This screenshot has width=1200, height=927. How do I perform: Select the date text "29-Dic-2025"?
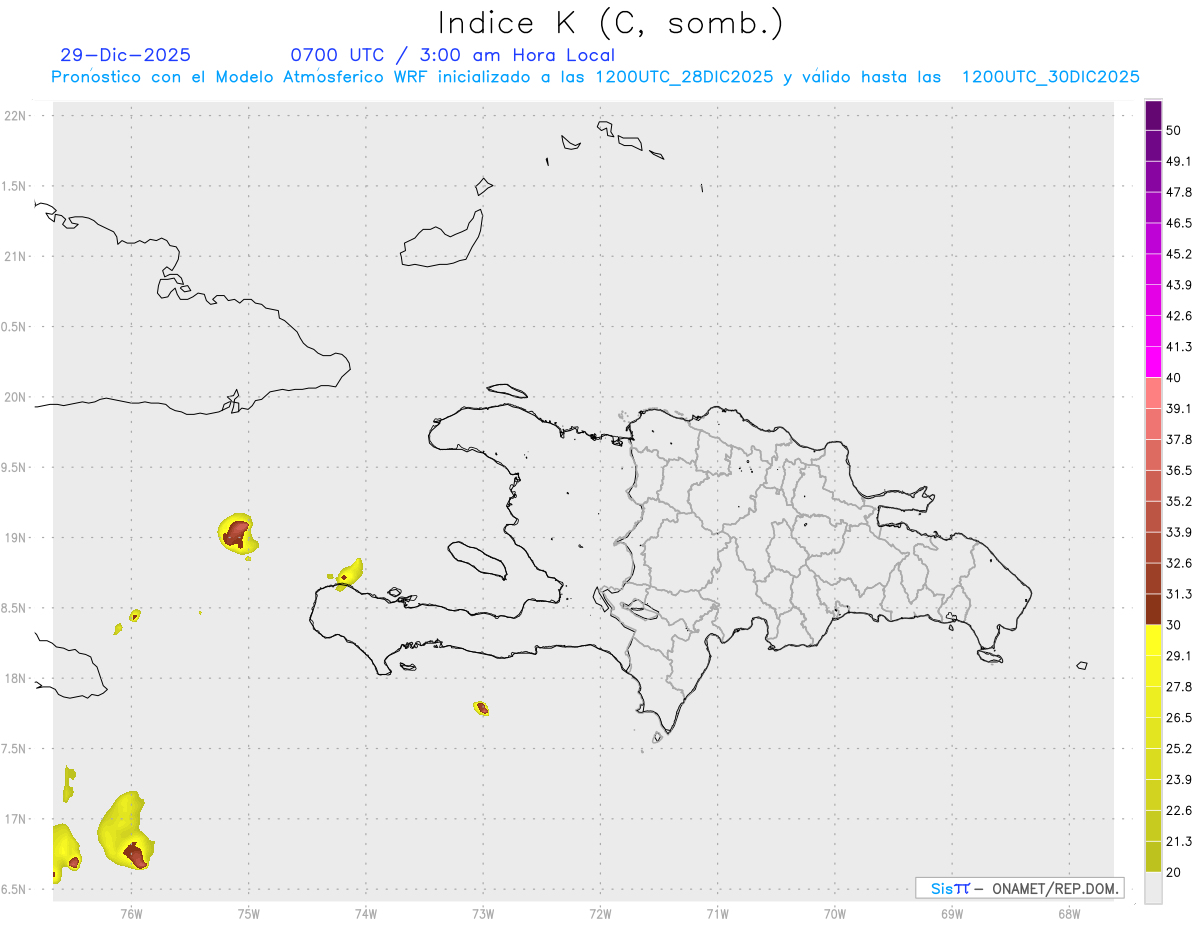[x=126, y=55]
